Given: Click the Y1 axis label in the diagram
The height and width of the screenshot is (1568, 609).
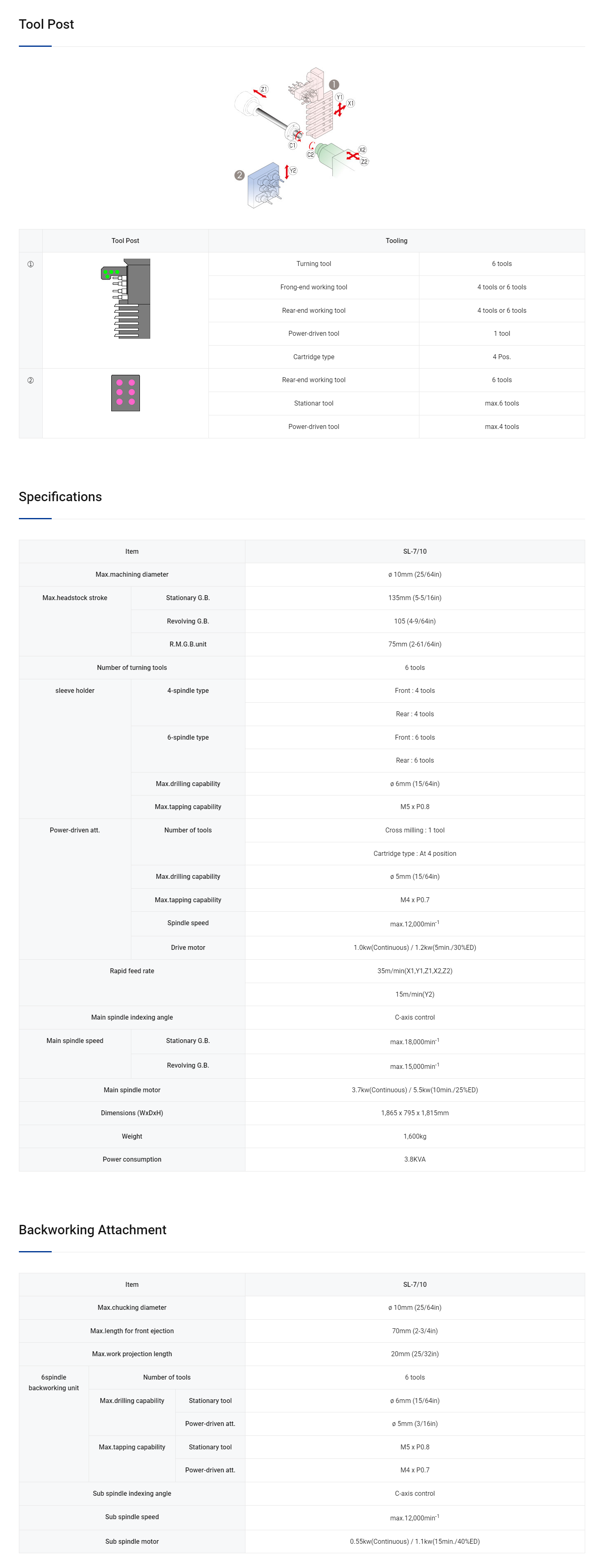Looking at the screenshot, I should [339, 97].
